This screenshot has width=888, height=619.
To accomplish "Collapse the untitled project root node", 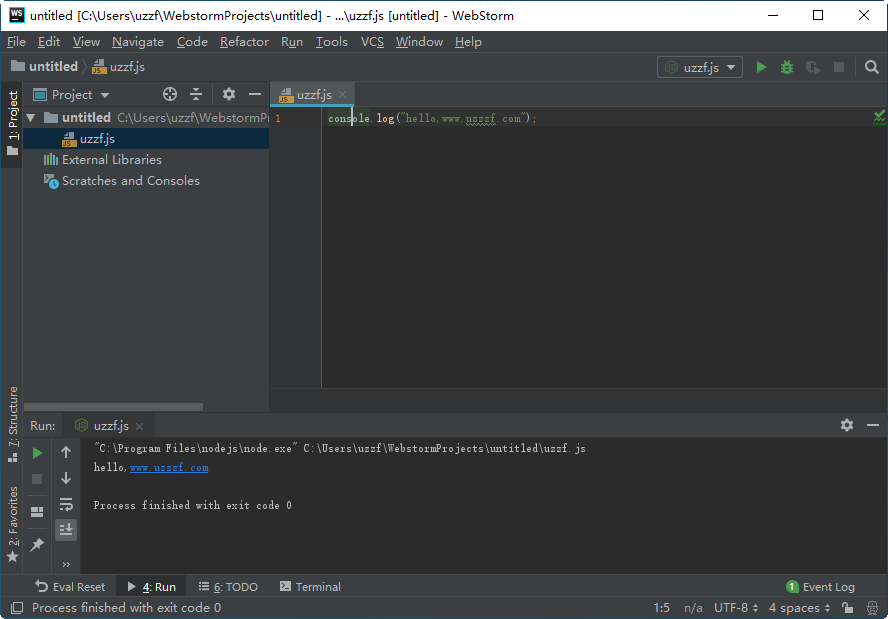I will (31, 118).
